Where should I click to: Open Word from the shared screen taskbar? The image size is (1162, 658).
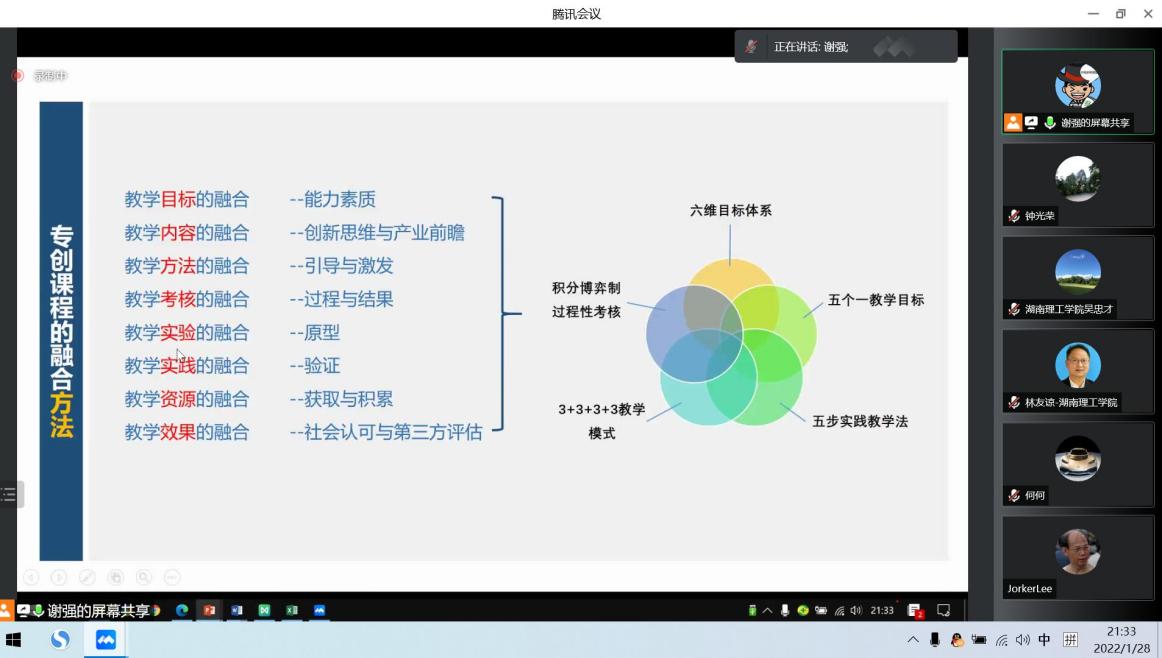(236, 609)
